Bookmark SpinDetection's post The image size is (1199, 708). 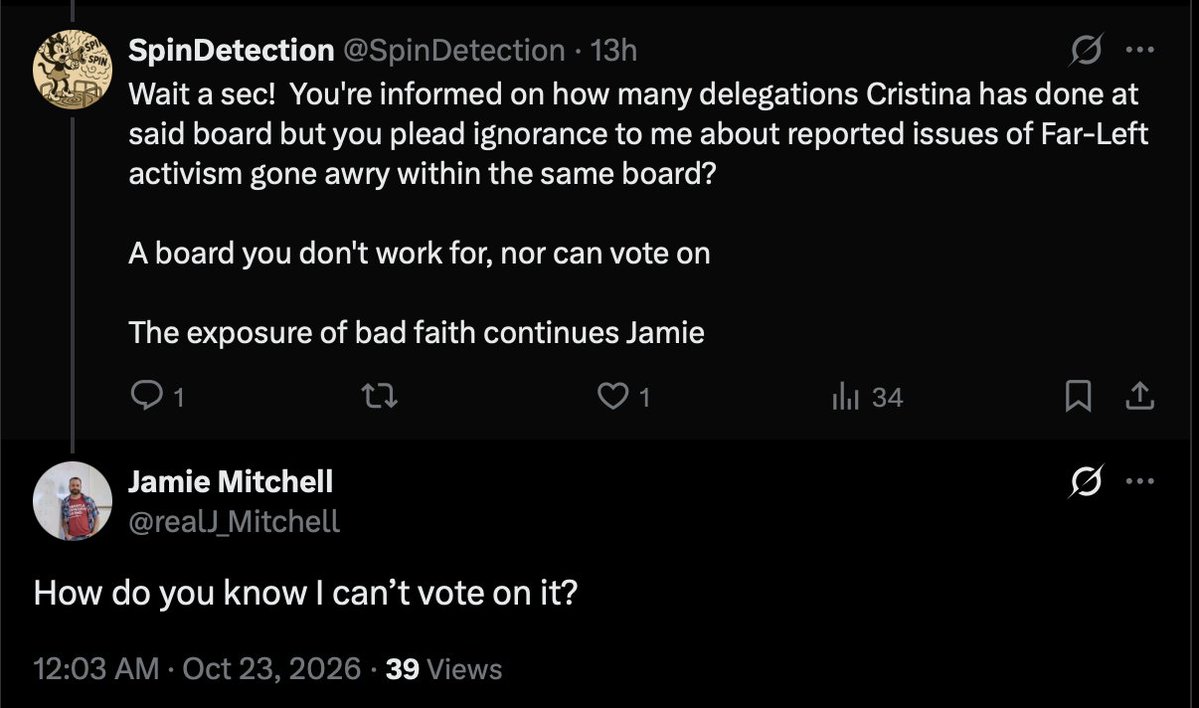tap(1078, 396)
